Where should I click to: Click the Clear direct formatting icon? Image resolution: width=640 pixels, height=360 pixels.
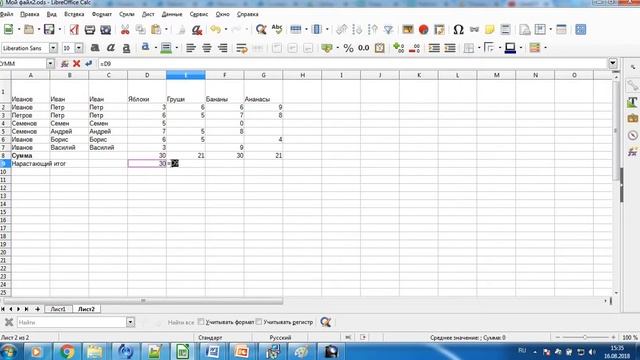197,29
